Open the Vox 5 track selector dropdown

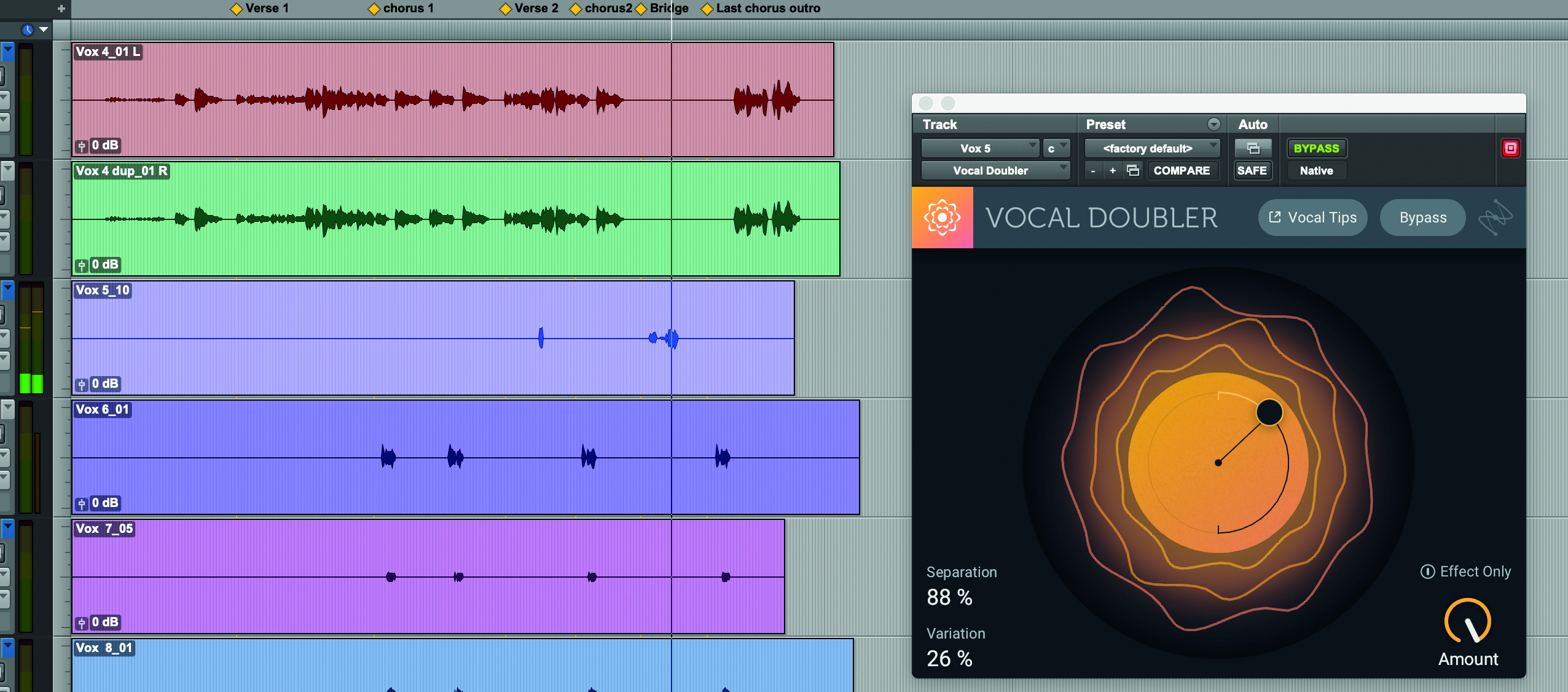click(x=980, y=148)
